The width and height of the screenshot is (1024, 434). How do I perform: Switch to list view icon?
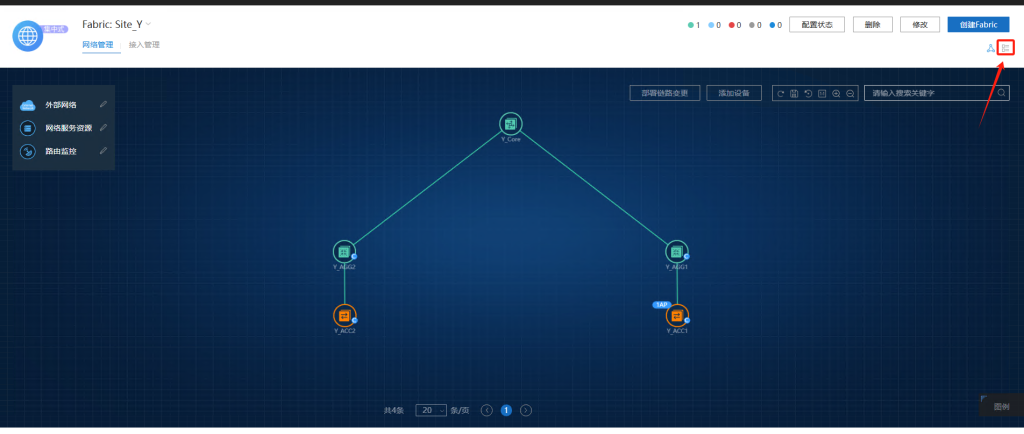(1006, 48)
